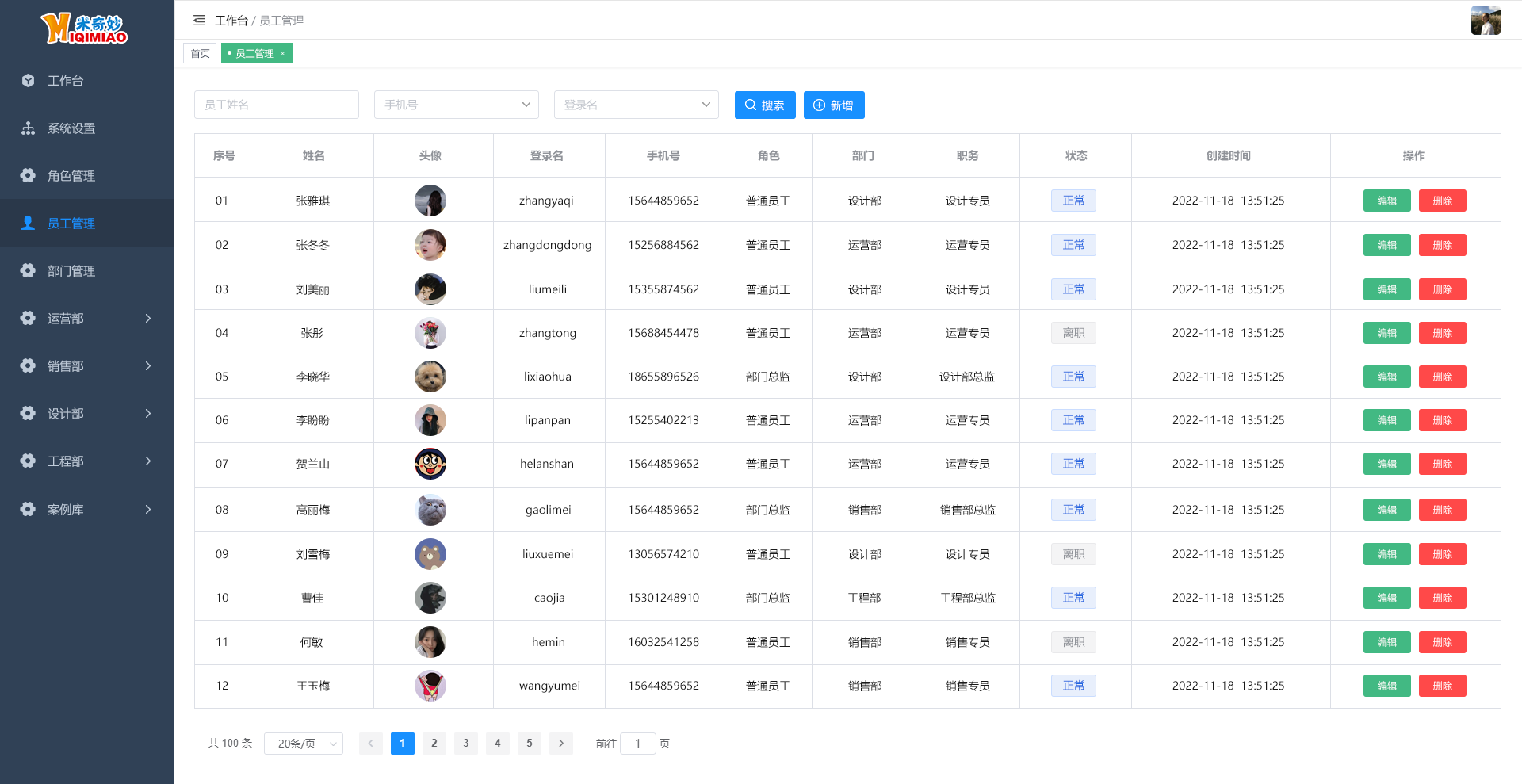Click the 员工管理 person icon
Viewport: 1522px width, 784px height.
tap(28, 223)
